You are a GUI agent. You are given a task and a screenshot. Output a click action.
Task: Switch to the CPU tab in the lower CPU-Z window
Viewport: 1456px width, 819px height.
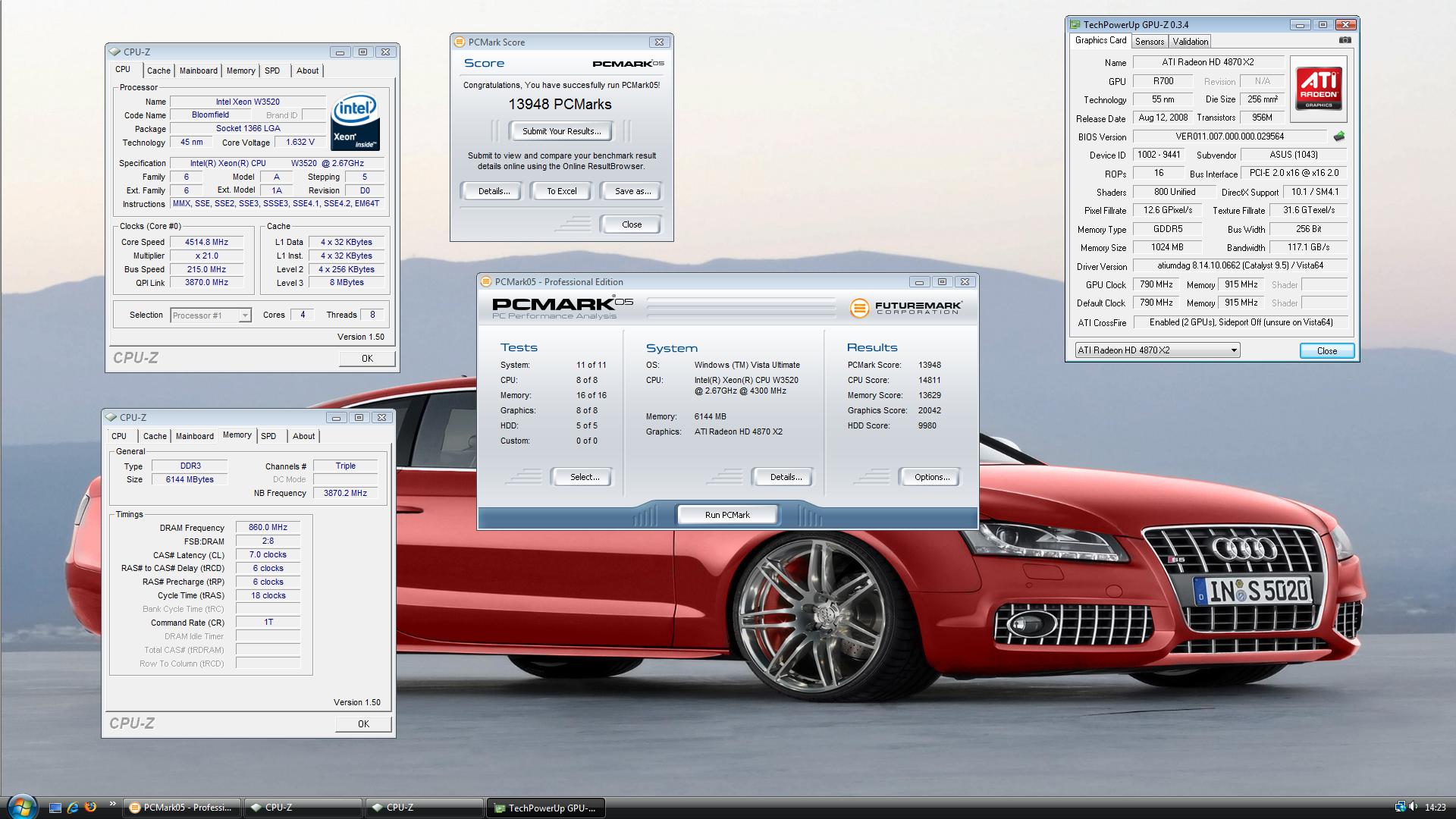point(119,436)
